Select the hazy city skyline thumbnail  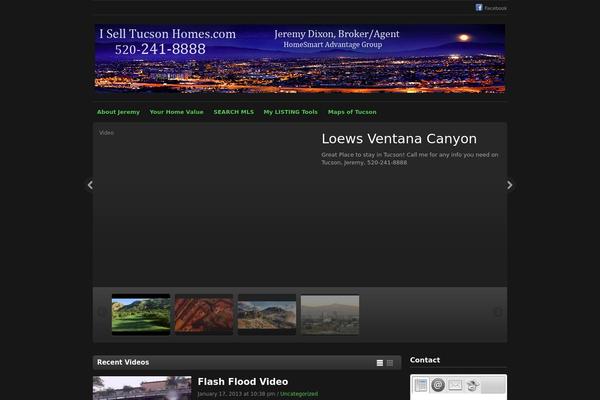click(x=330, y=315)
